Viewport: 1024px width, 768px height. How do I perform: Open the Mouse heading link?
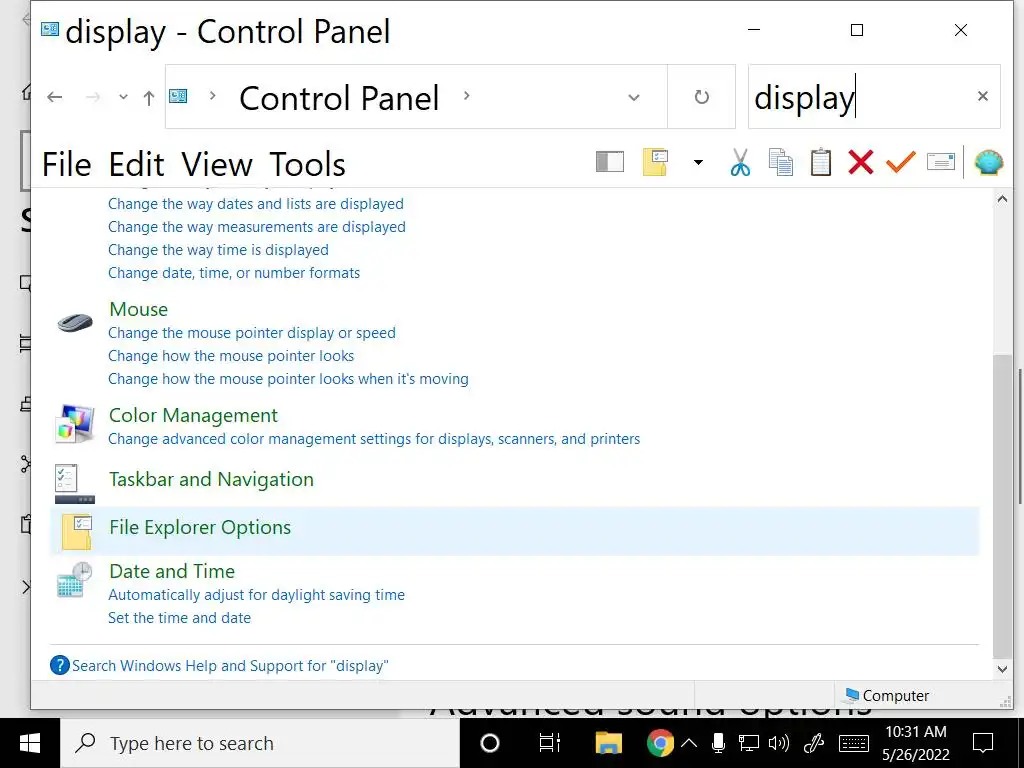[138, 309]
